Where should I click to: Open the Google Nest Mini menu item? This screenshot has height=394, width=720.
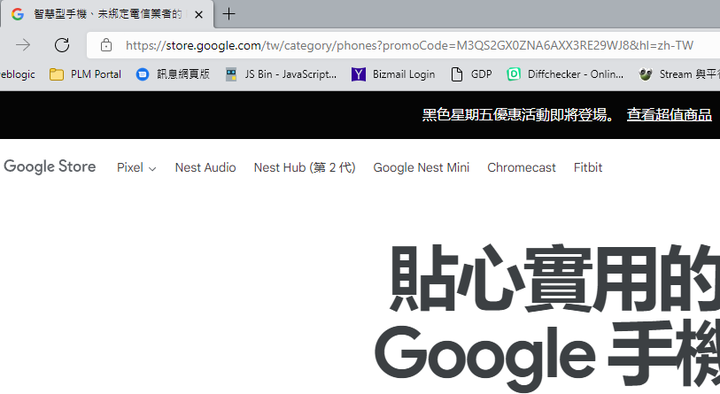click(x=421, y=168)
